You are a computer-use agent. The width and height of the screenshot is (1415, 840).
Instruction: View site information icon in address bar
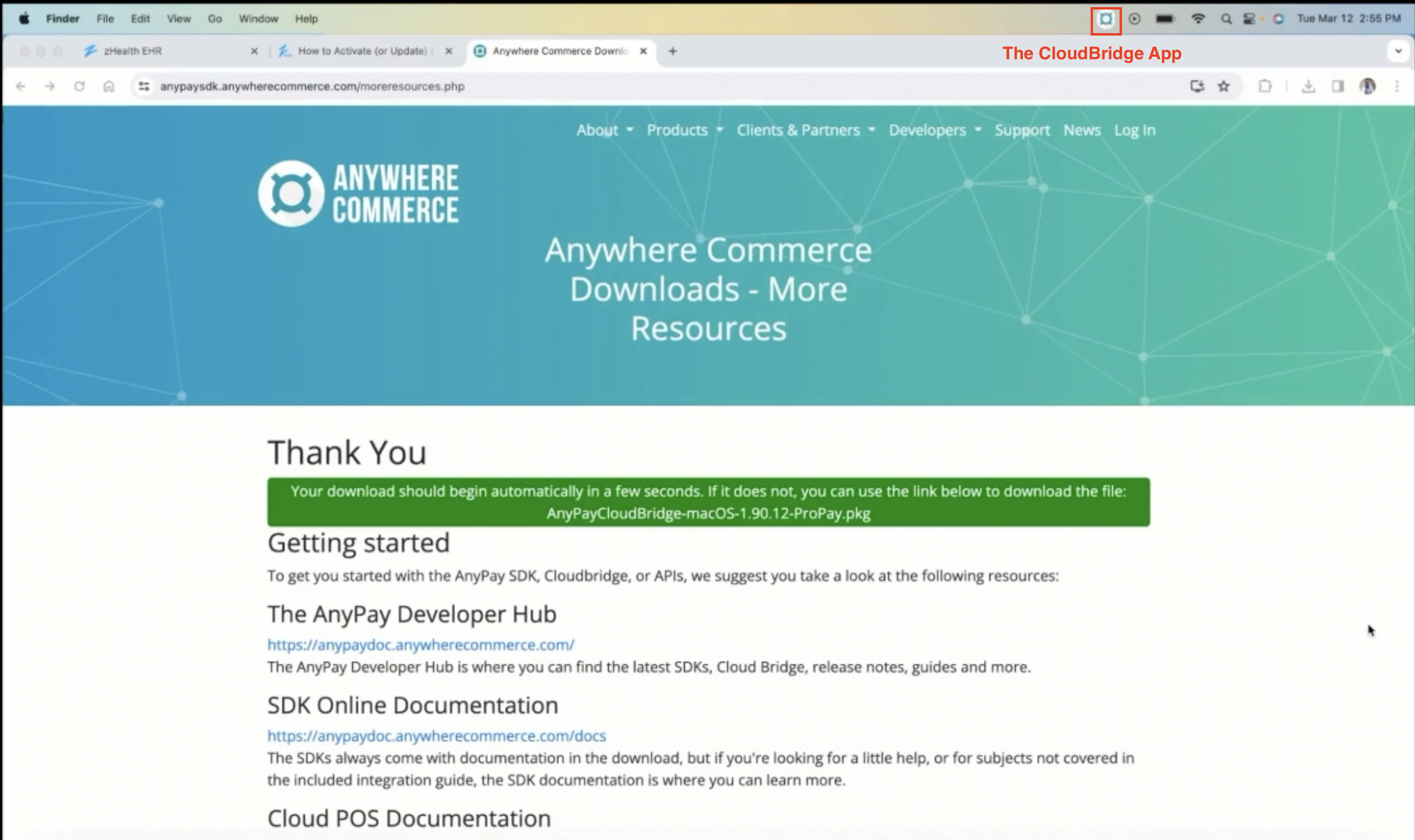pyautogui.click(x=144, y=86)
